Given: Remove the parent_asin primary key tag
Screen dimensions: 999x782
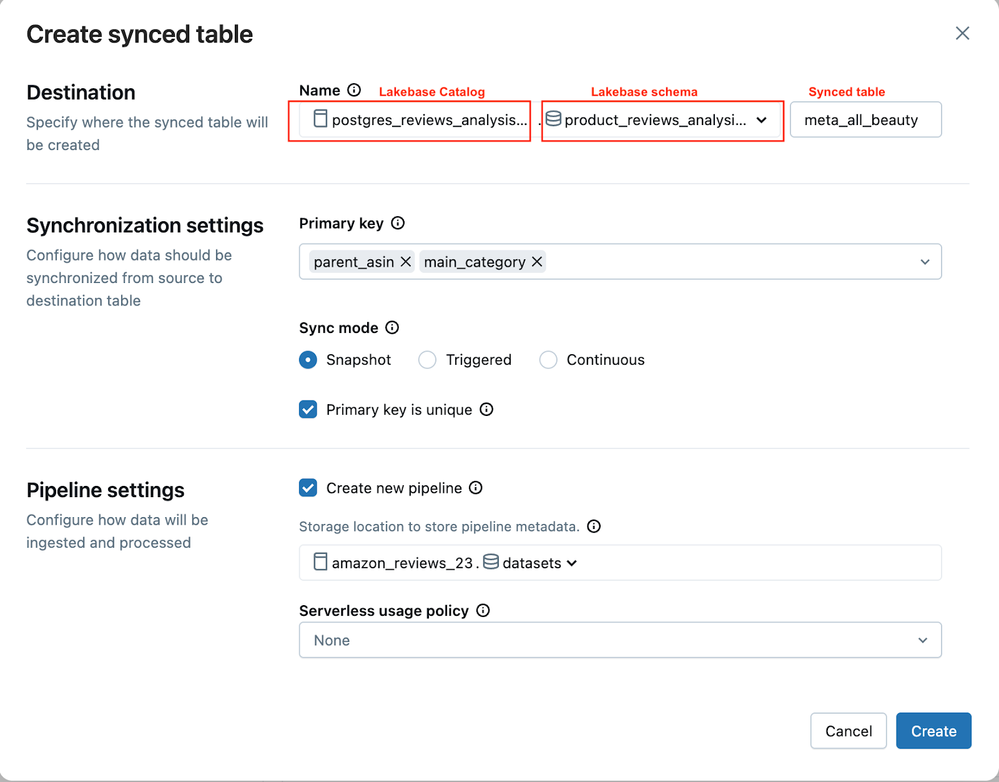Looking at the screenshot, I should [406, 262].
